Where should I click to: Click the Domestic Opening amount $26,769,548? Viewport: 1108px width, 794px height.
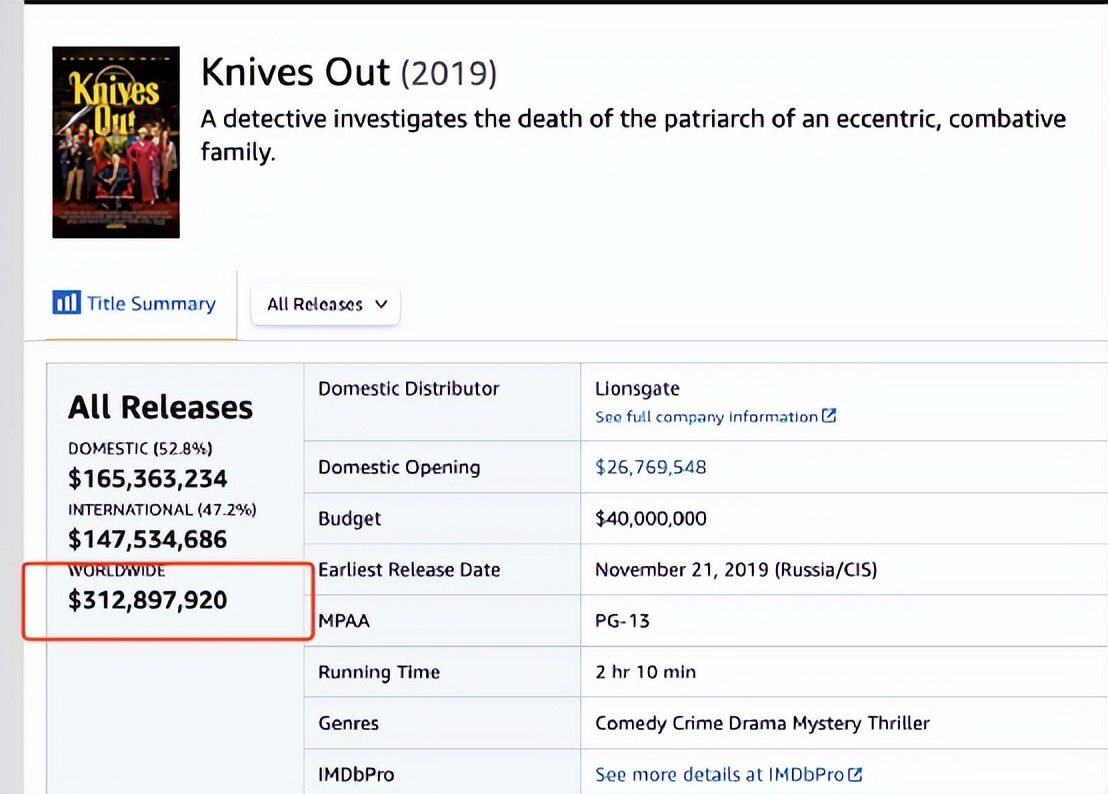pyautogui.click(x=652, y=467)
